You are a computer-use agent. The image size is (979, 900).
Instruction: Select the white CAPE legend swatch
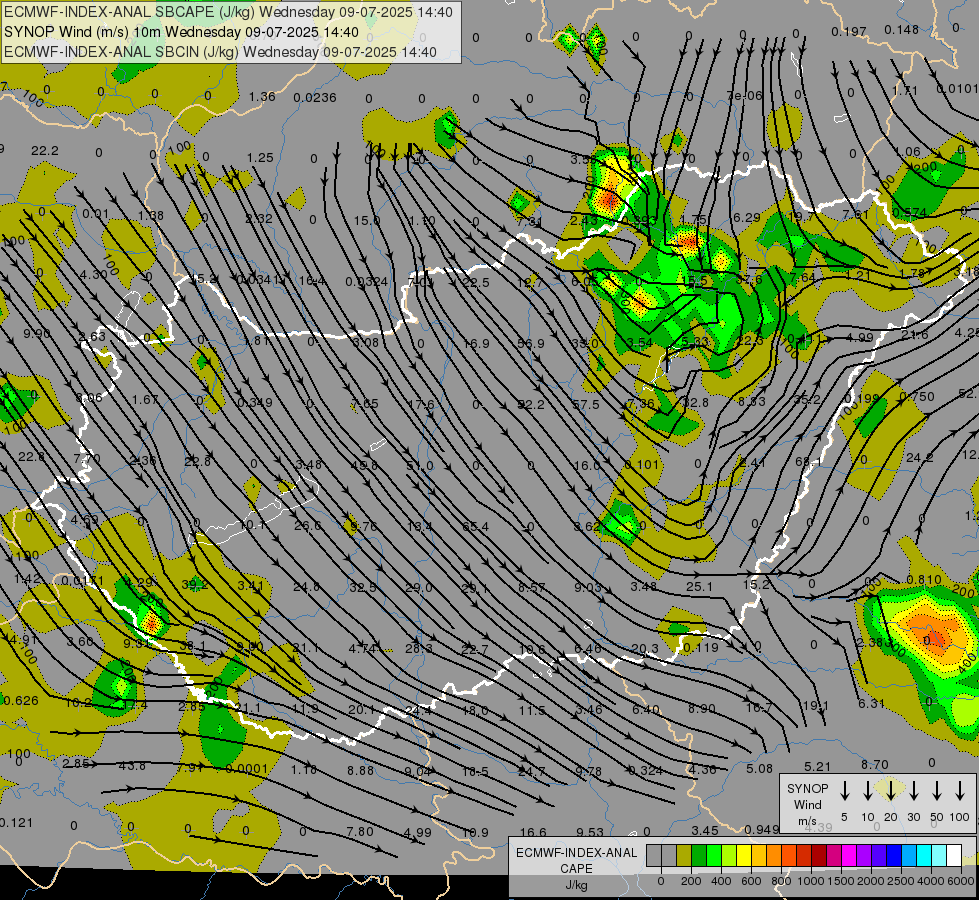(x=953, y=856)
